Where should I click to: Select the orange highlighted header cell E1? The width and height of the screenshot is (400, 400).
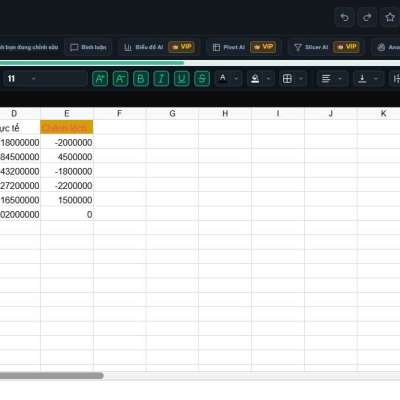coord(67,127)
